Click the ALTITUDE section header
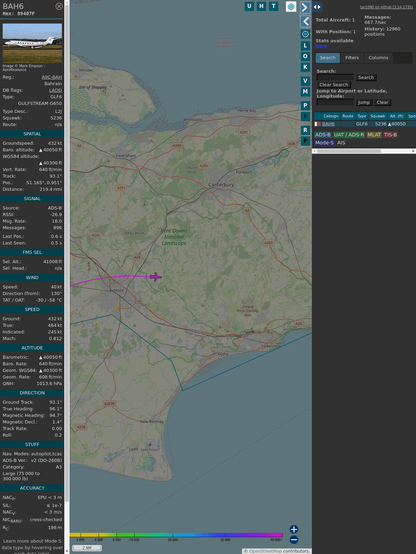Screen dimensions: 416x554 click(32, 348)
